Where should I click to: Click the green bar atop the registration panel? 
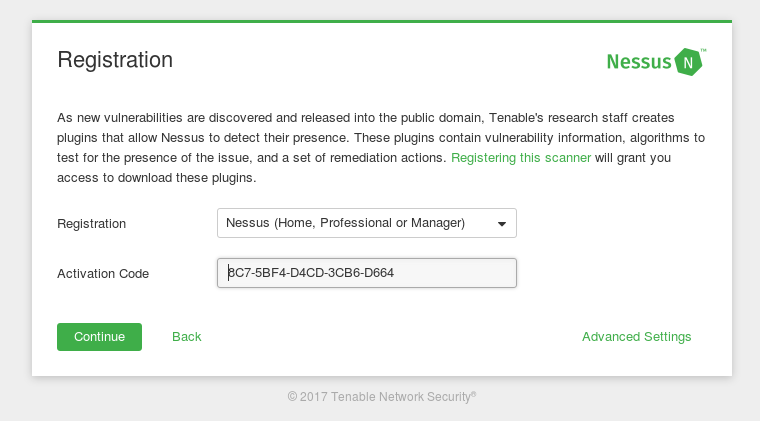coord(382,21)
